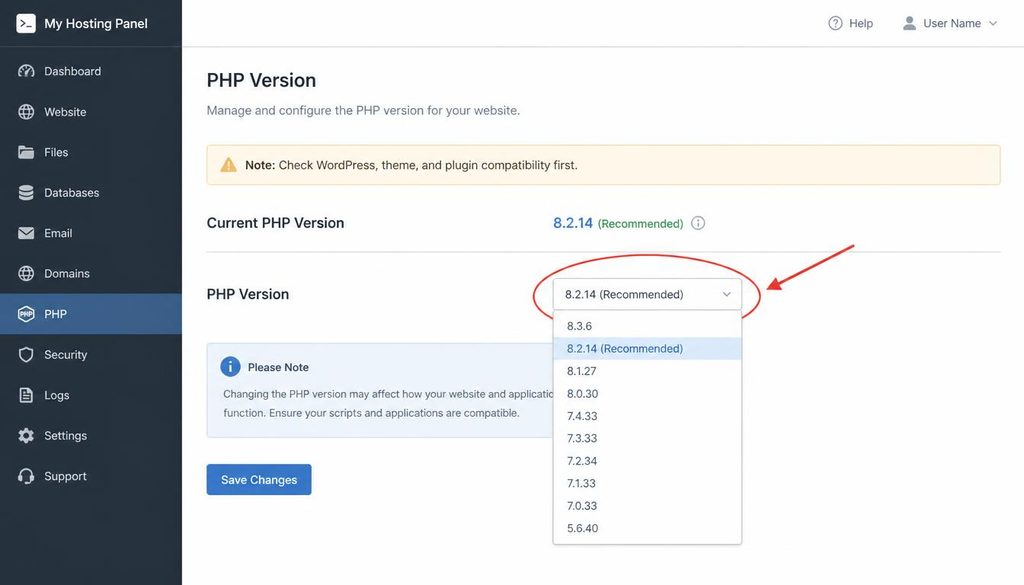Go to the Website section

91,112
